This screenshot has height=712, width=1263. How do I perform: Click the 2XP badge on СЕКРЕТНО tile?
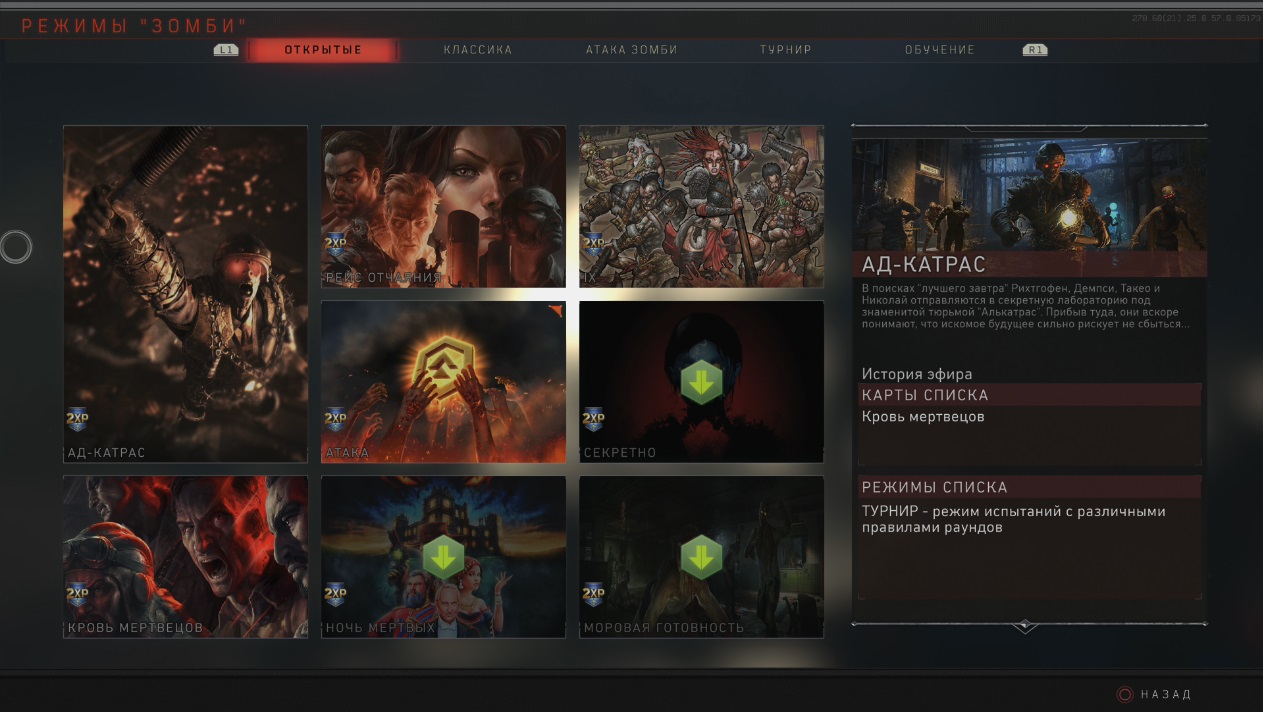pos(594,420)
